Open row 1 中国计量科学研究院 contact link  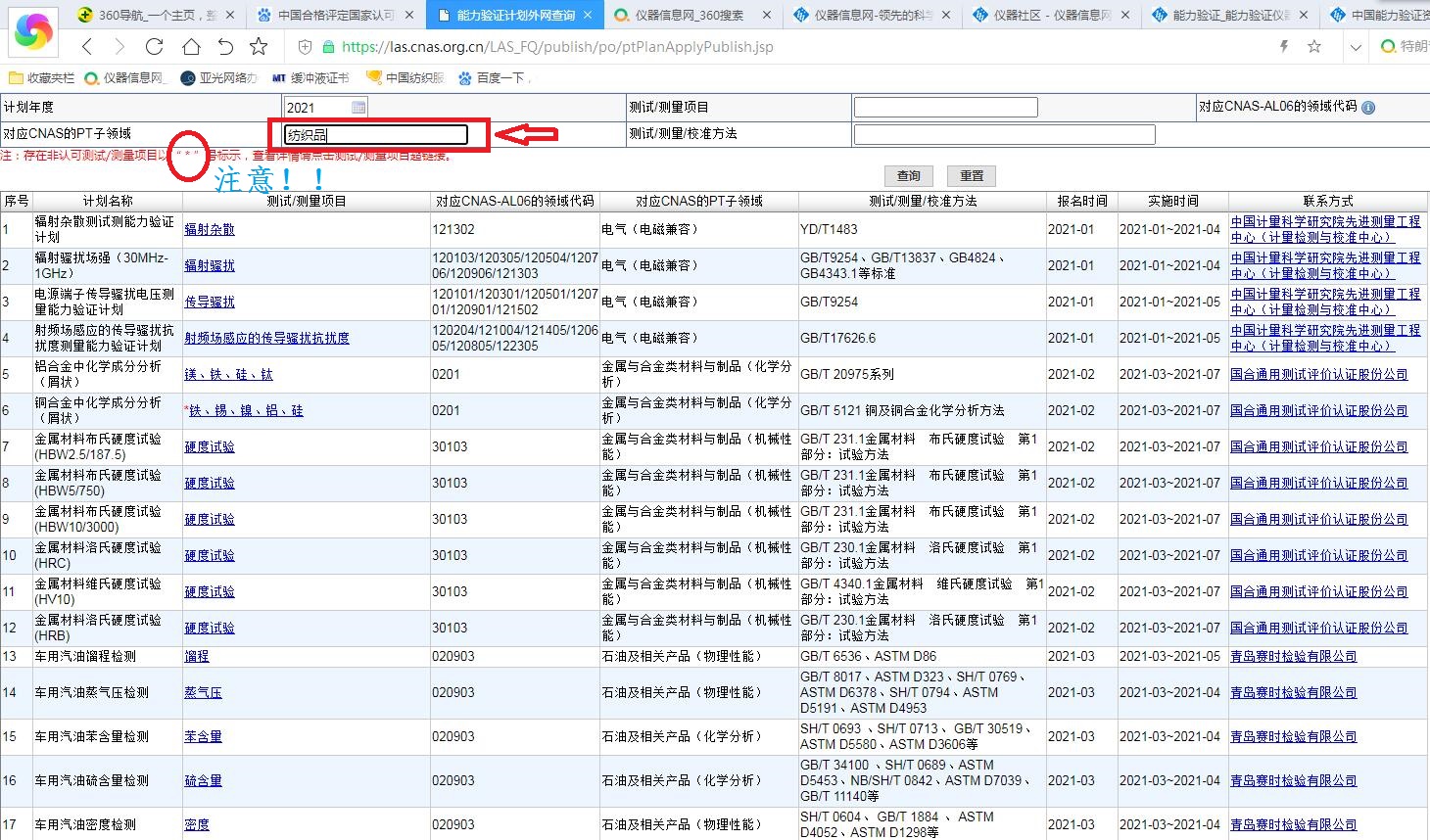1325,229
